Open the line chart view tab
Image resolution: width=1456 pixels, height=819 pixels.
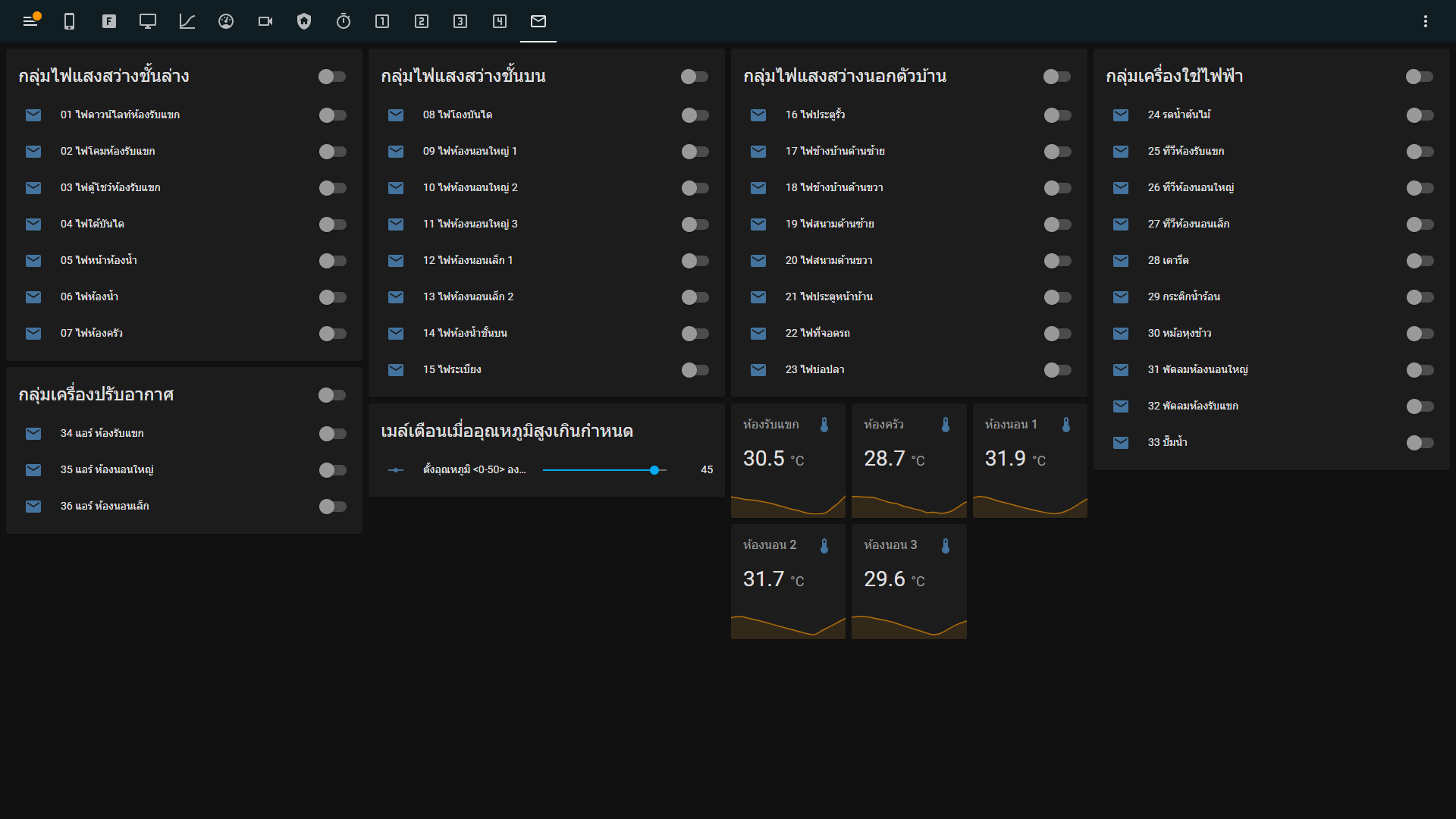pos(187,21)
